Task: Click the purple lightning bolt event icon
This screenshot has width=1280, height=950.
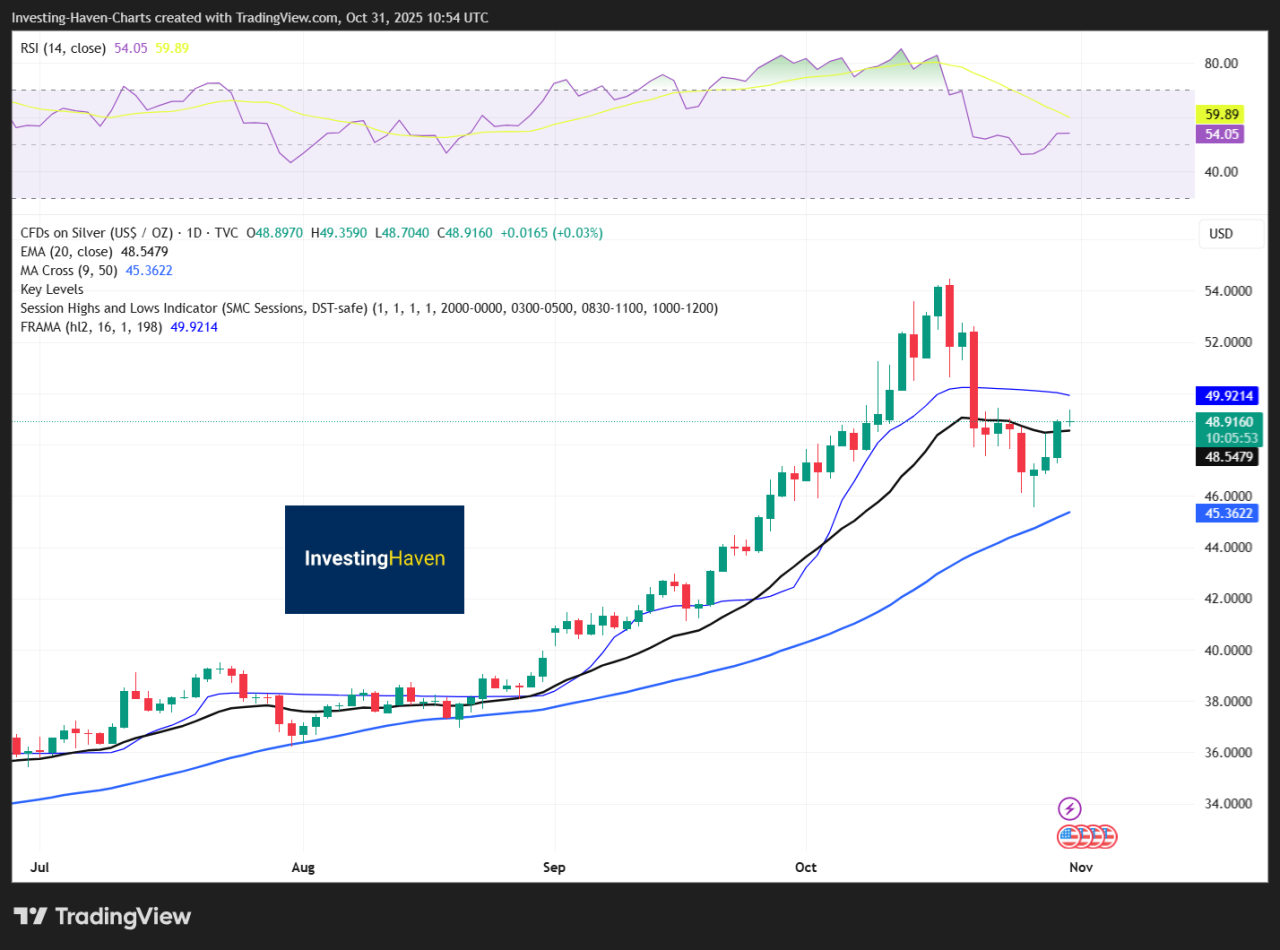Action: click(x=1070, y=808)
